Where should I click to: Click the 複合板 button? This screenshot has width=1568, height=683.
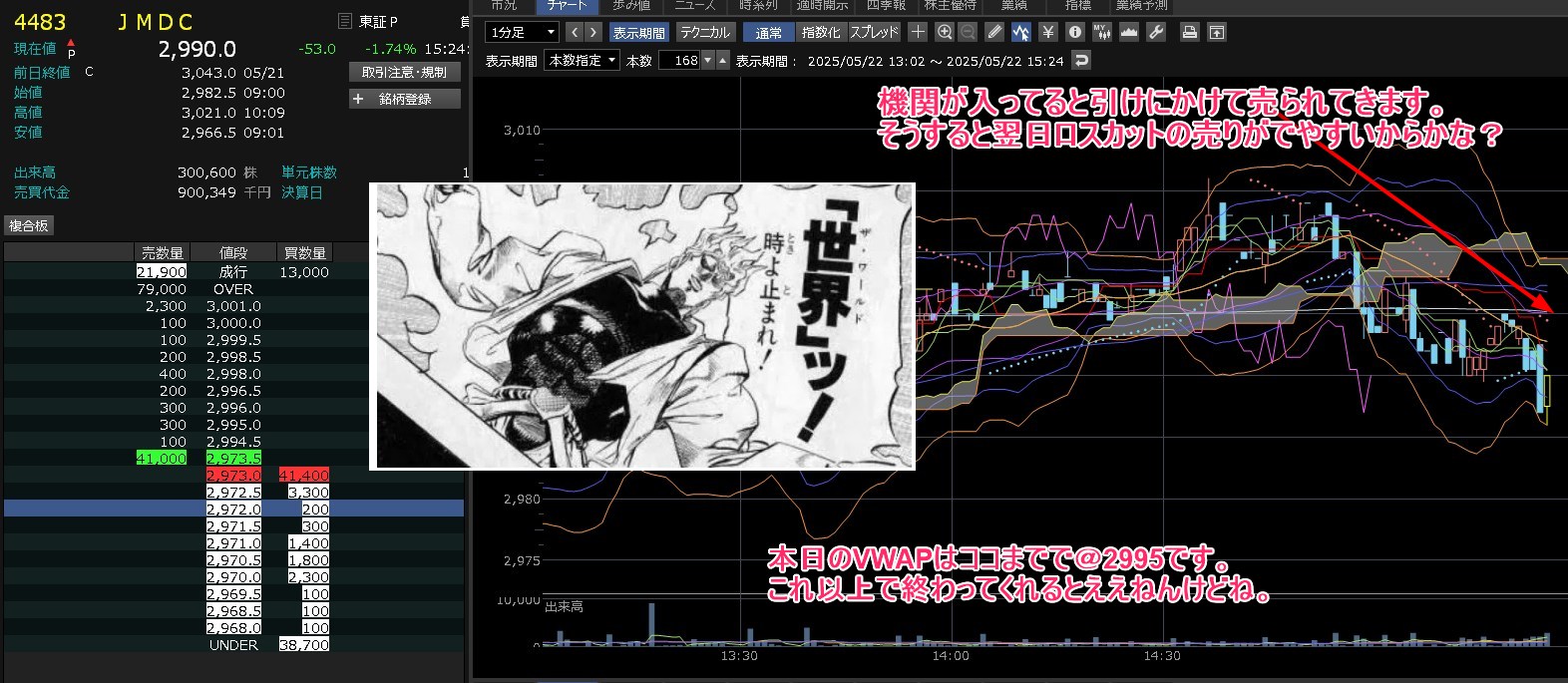point(29,226)
